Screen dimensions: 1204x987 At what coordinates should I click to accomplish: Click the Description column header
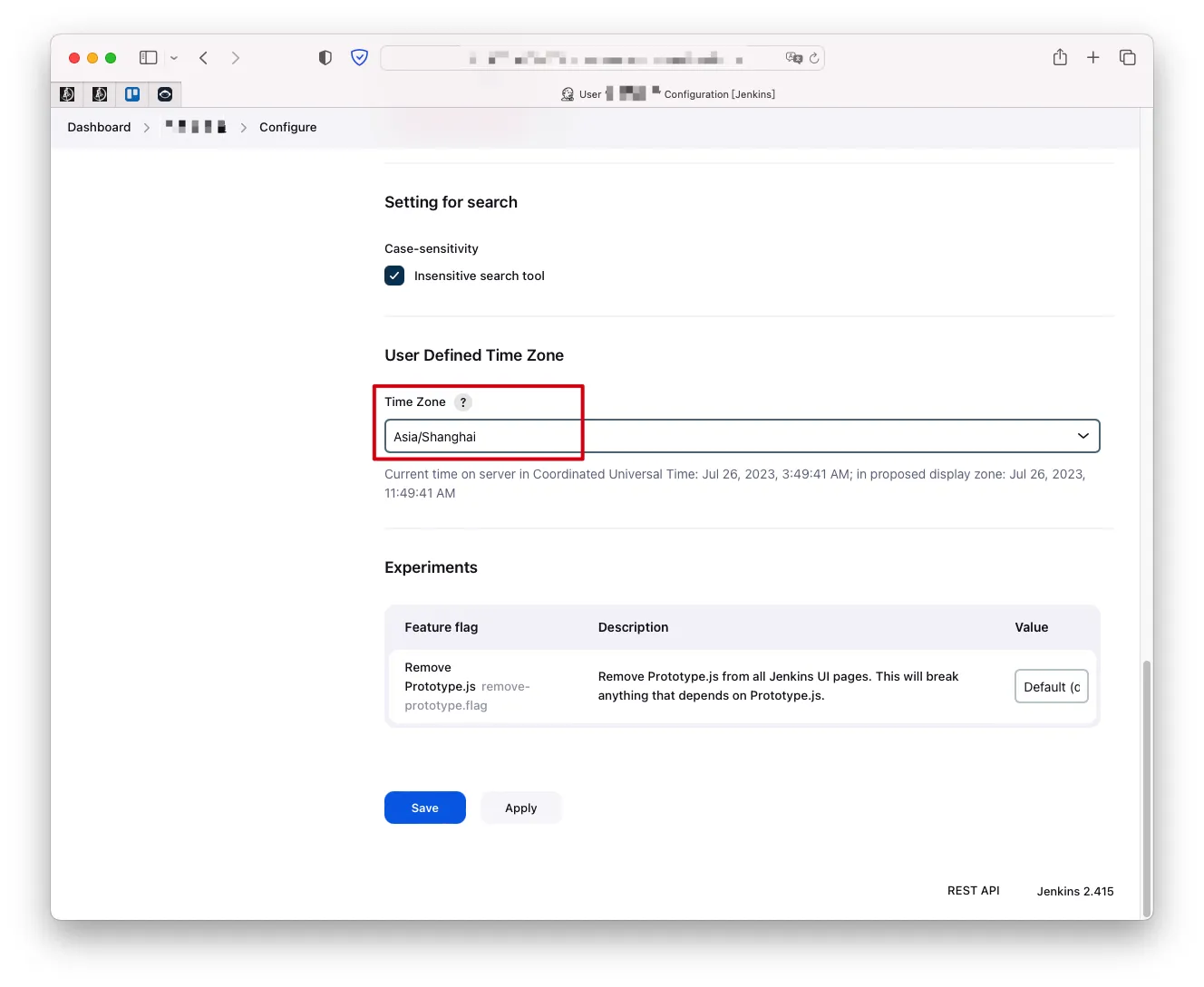tap(634, 627)
